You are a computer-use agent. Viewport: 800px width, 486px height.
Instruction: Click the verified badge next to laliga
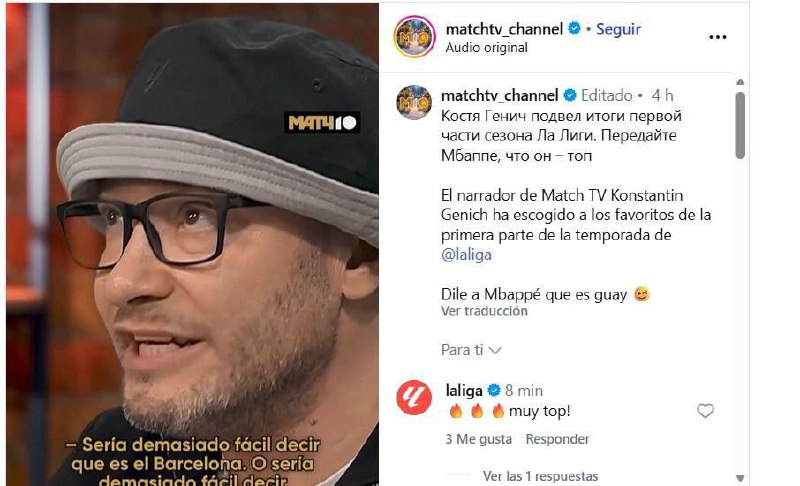click(x=494, y=391)
